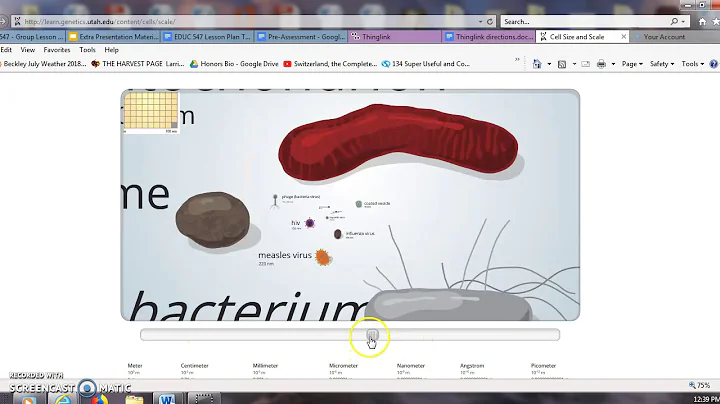The width and height of the screenshot is (720, 404).
Task: Open File Explorer folder on taskbar
Action: tap(134, 399)
